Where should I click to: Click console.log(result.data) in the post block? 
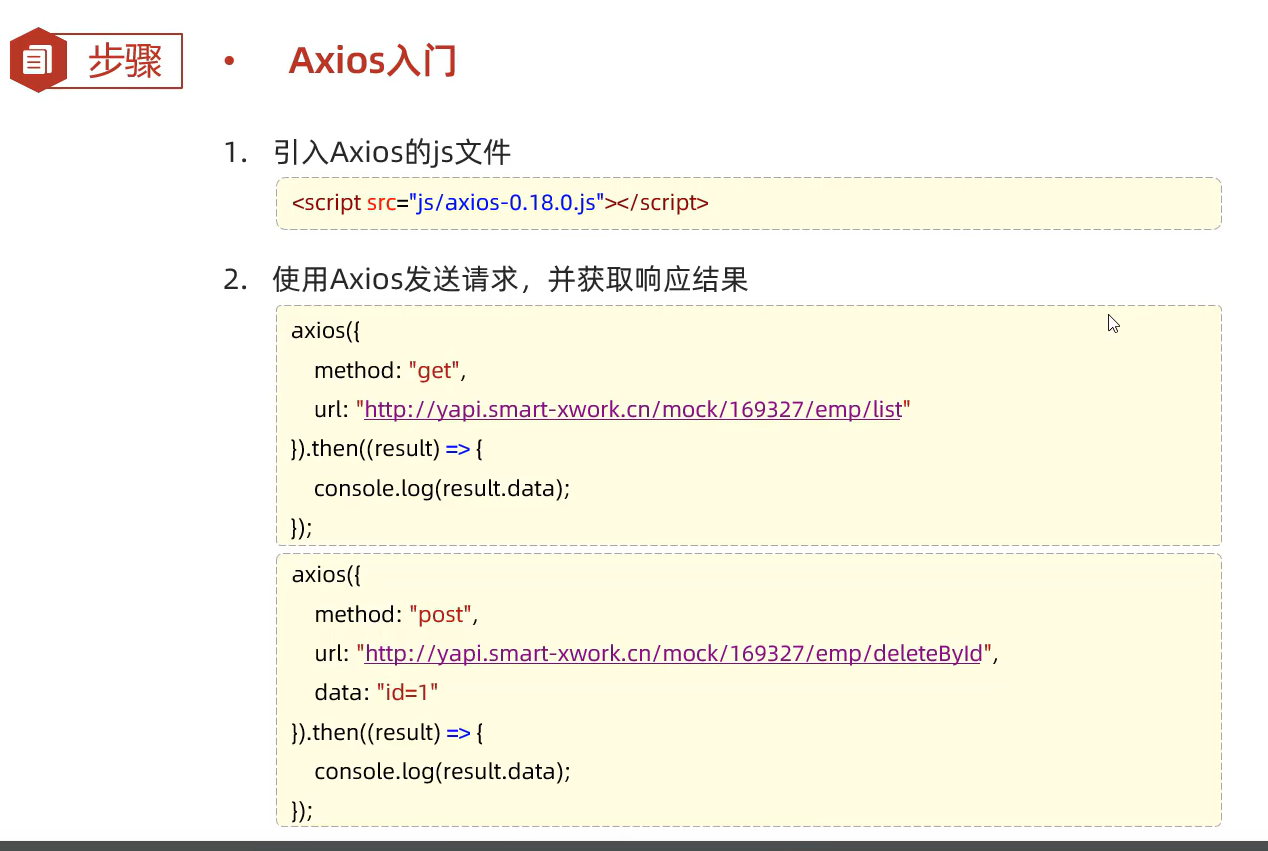pyautogui.click(x=442, y=771)
